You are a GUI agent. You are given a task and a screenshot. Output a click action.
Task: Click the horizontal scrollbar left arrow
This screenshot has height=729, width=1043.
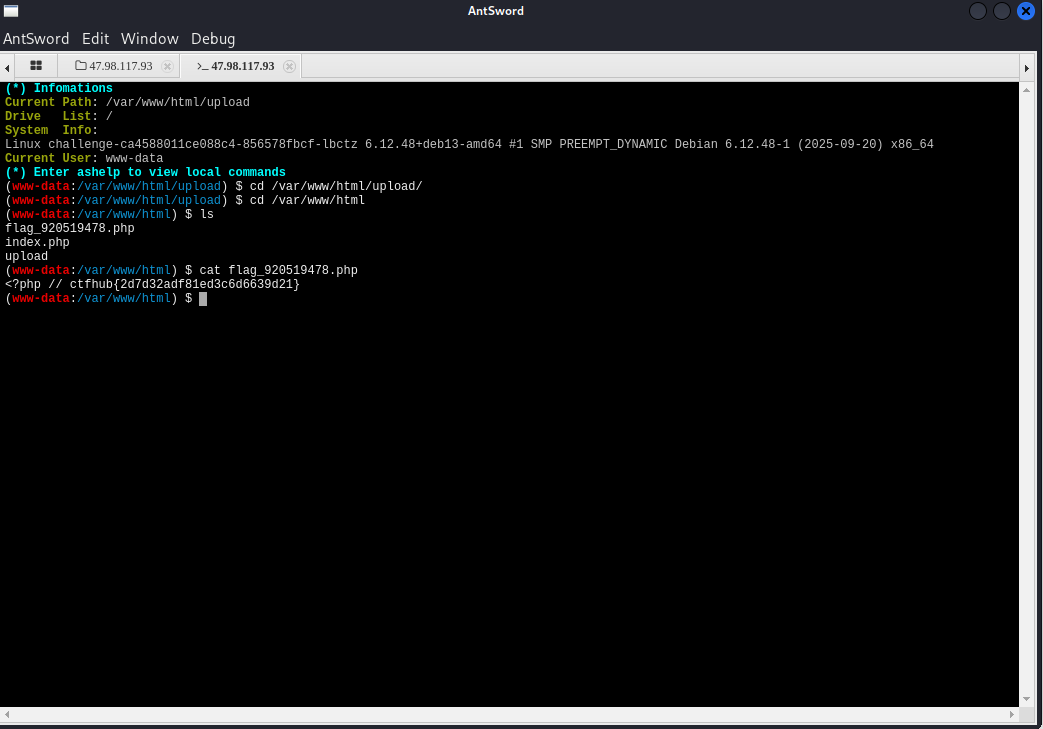[x=7, y=714]
